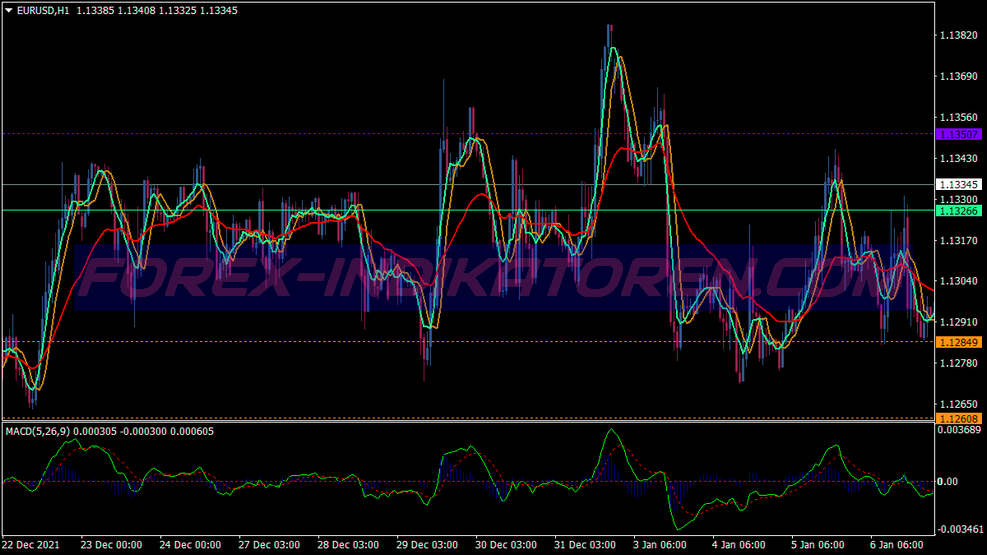Click the 0.00 MACD zero level label
The image size is (987, 555).
948,481
